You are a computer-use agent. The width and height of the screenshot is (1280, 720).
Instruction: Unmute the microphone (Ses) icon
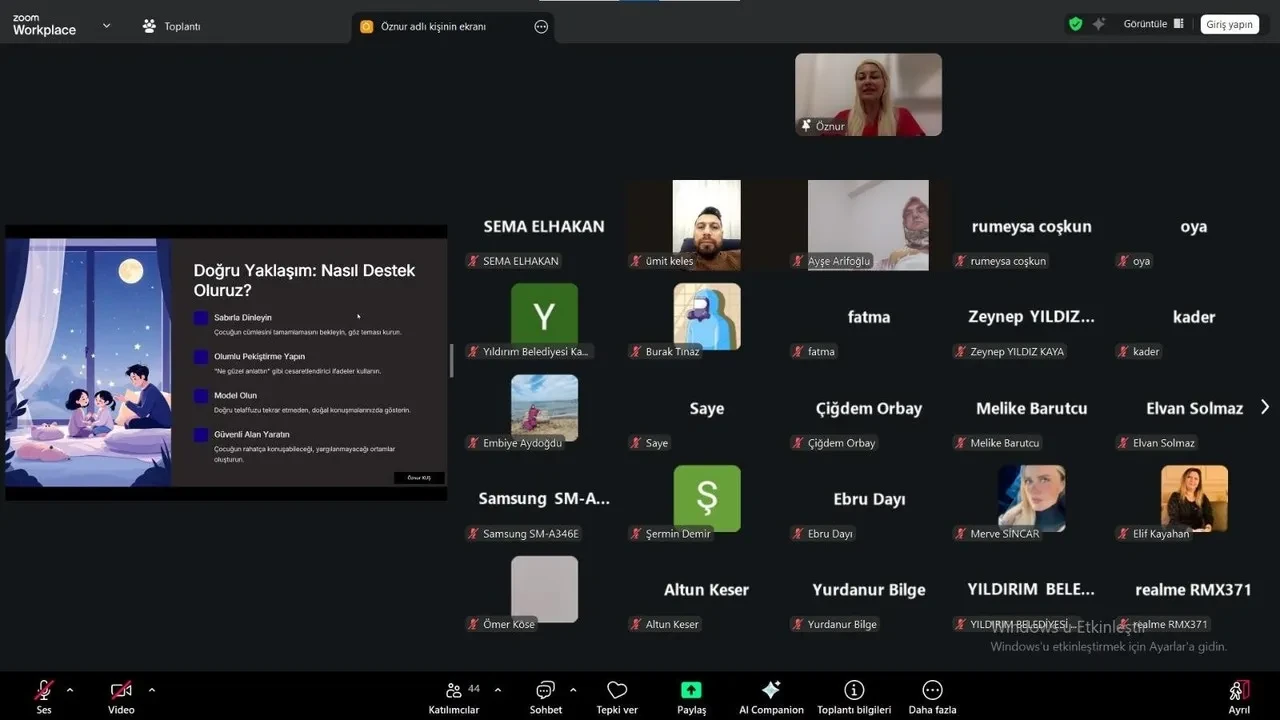44,690
